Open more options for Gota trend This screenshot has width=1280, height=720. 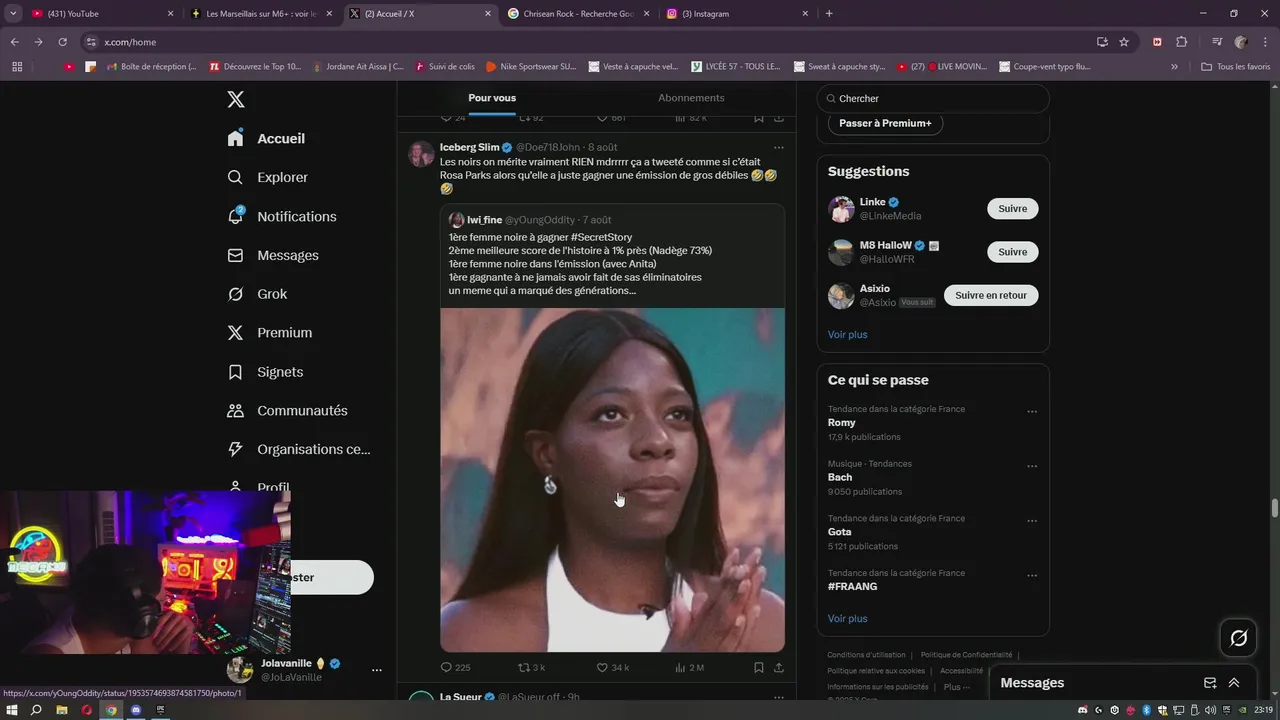pyautogui.click(x=1032, y=521)
